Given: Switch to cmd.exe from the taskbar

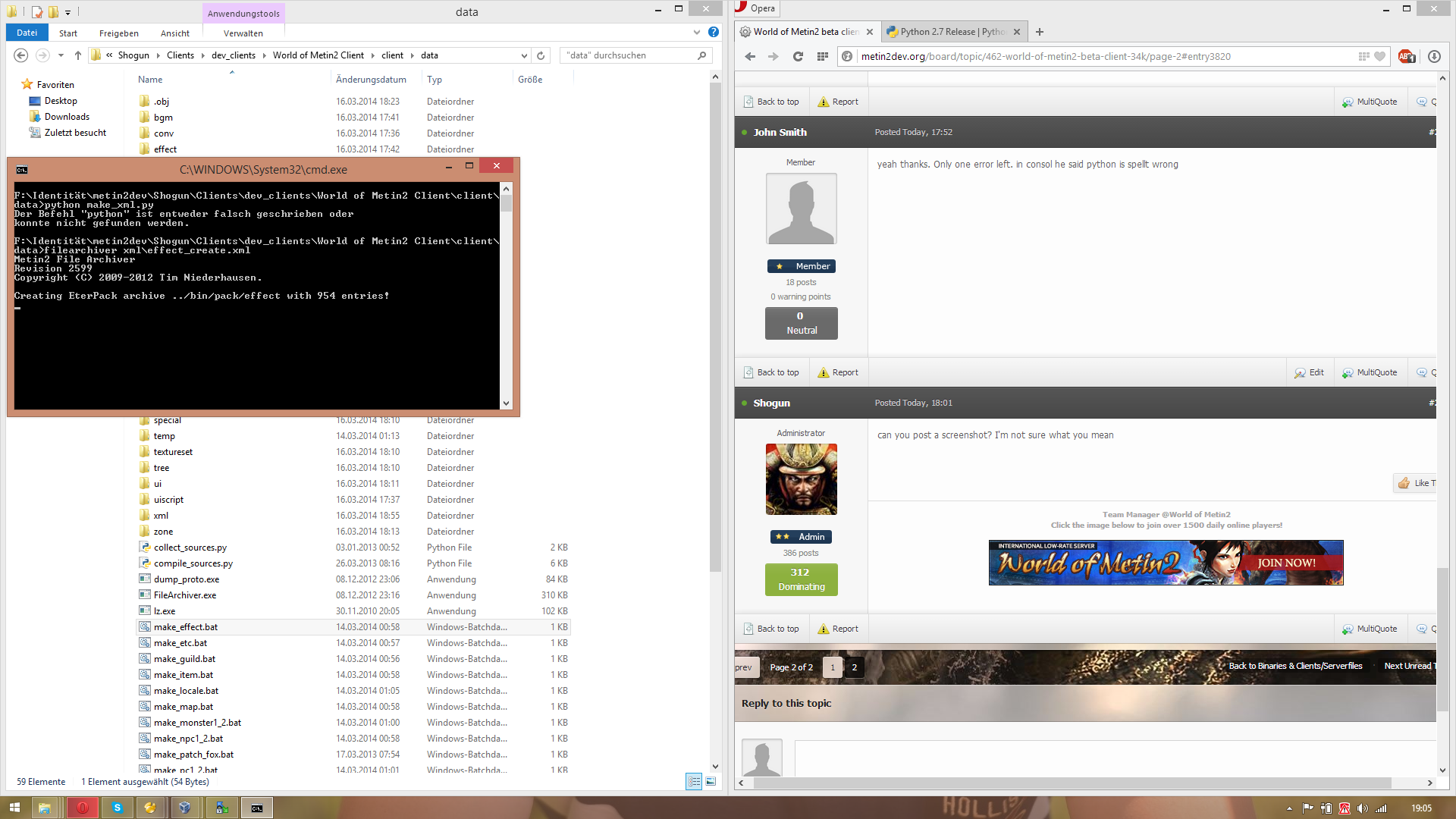Looking at the screenshot, I should point(257,808).
